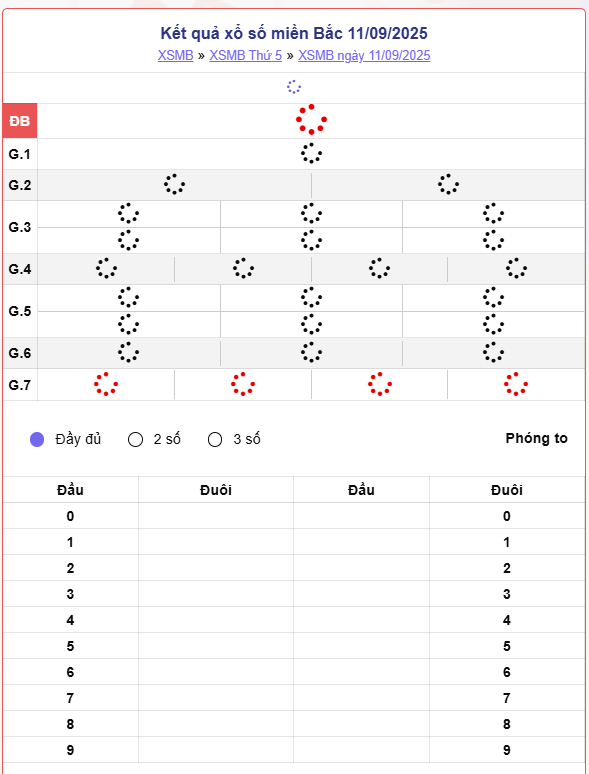Open the XSMB breadcrumb link
This screenshot has width=589, height=774.
point(175,55)
